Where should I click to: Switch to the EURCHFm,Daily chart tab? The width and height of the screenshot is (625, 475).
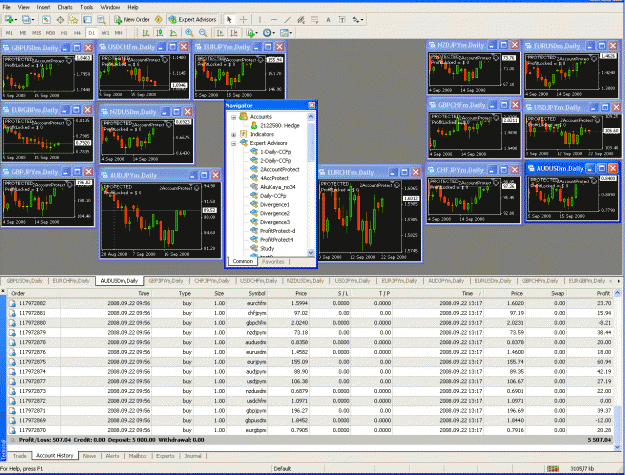pos(71,281)
